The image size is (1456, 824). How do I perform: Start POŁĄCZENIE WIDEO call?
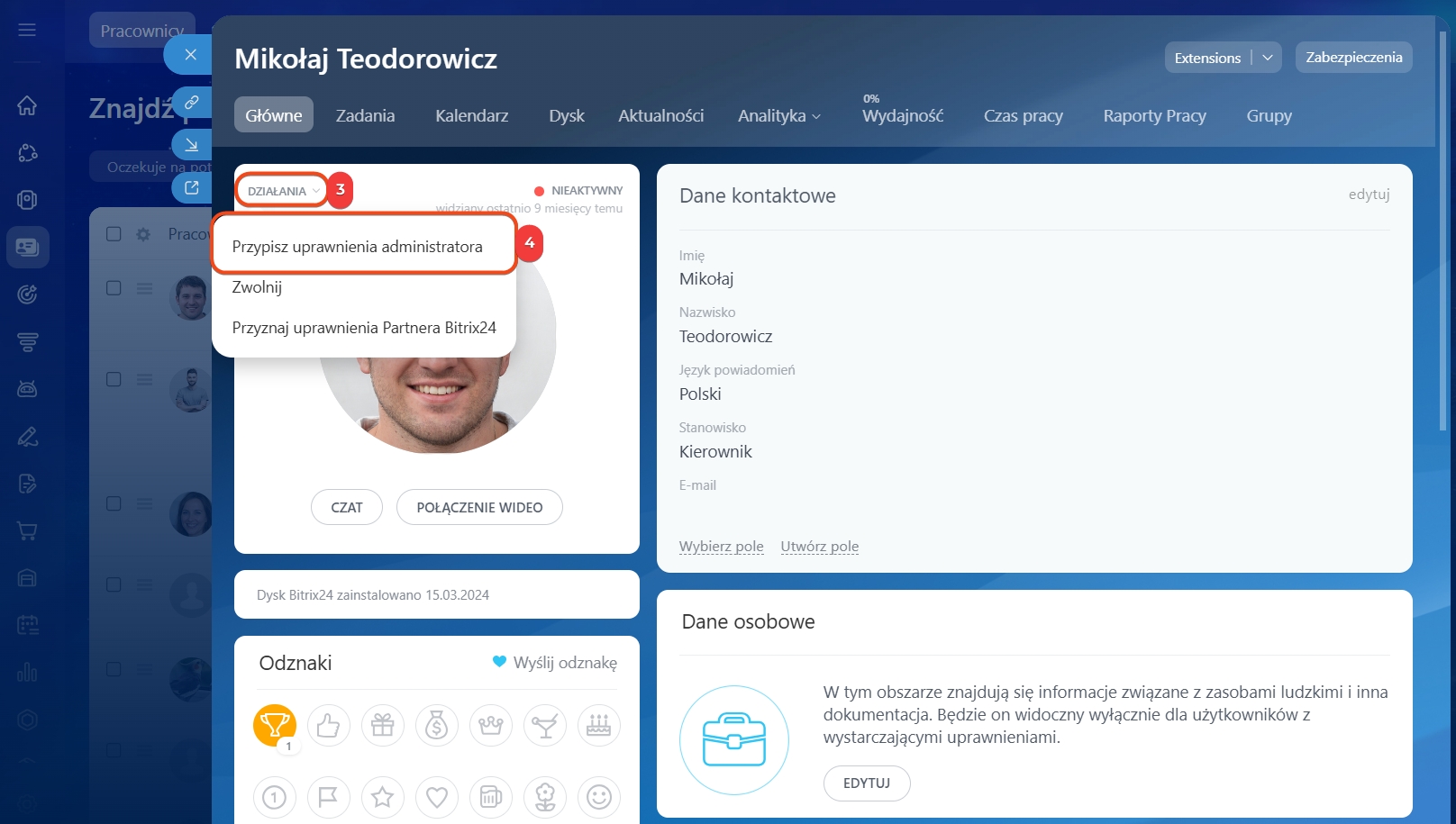[479, 507]
